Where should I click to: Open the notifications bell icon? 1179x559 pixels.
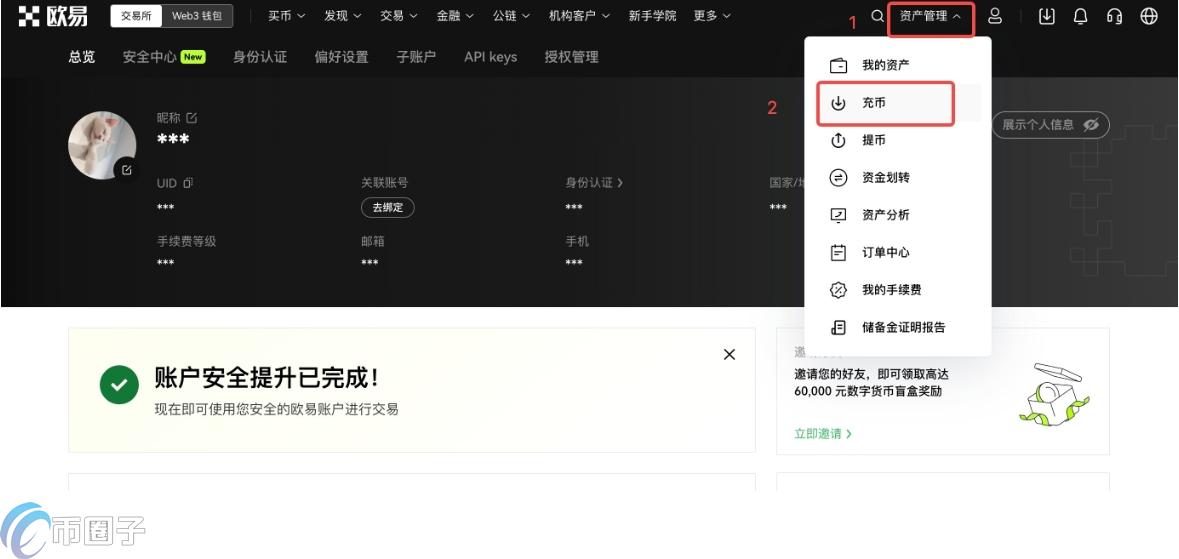click(x=1080, y=16)
